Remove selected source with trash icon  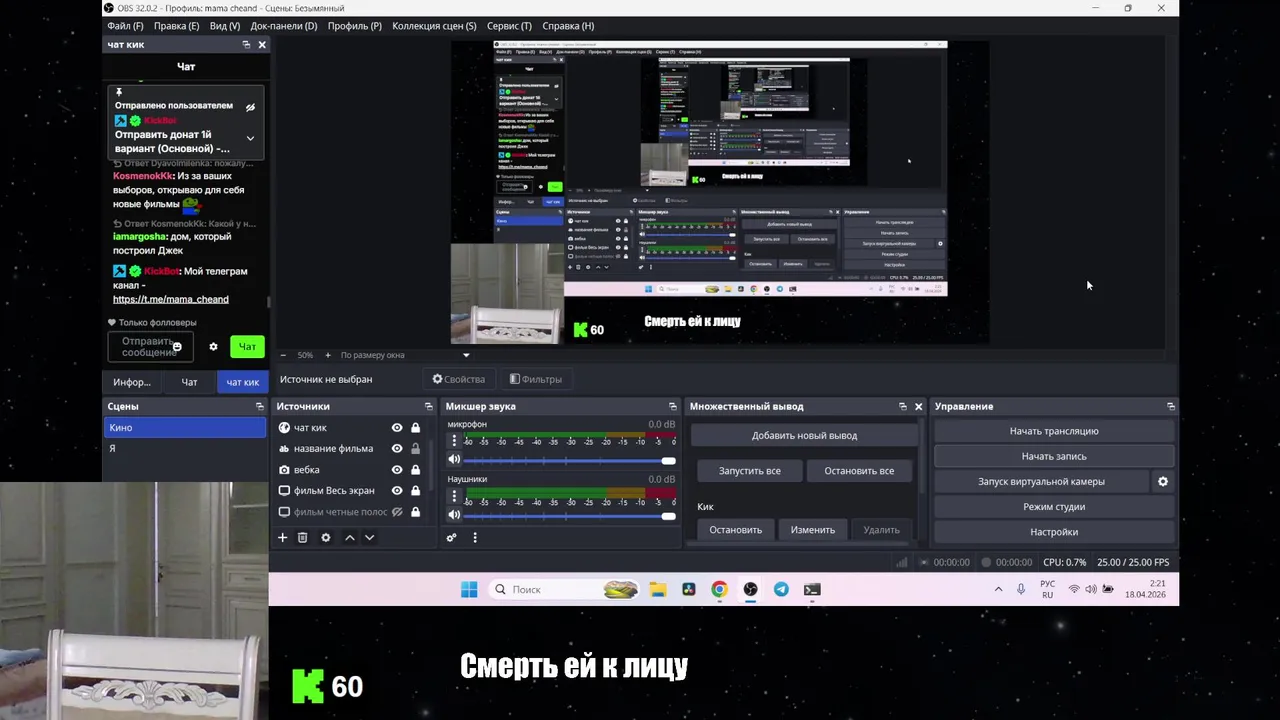(x=302, y=538)
